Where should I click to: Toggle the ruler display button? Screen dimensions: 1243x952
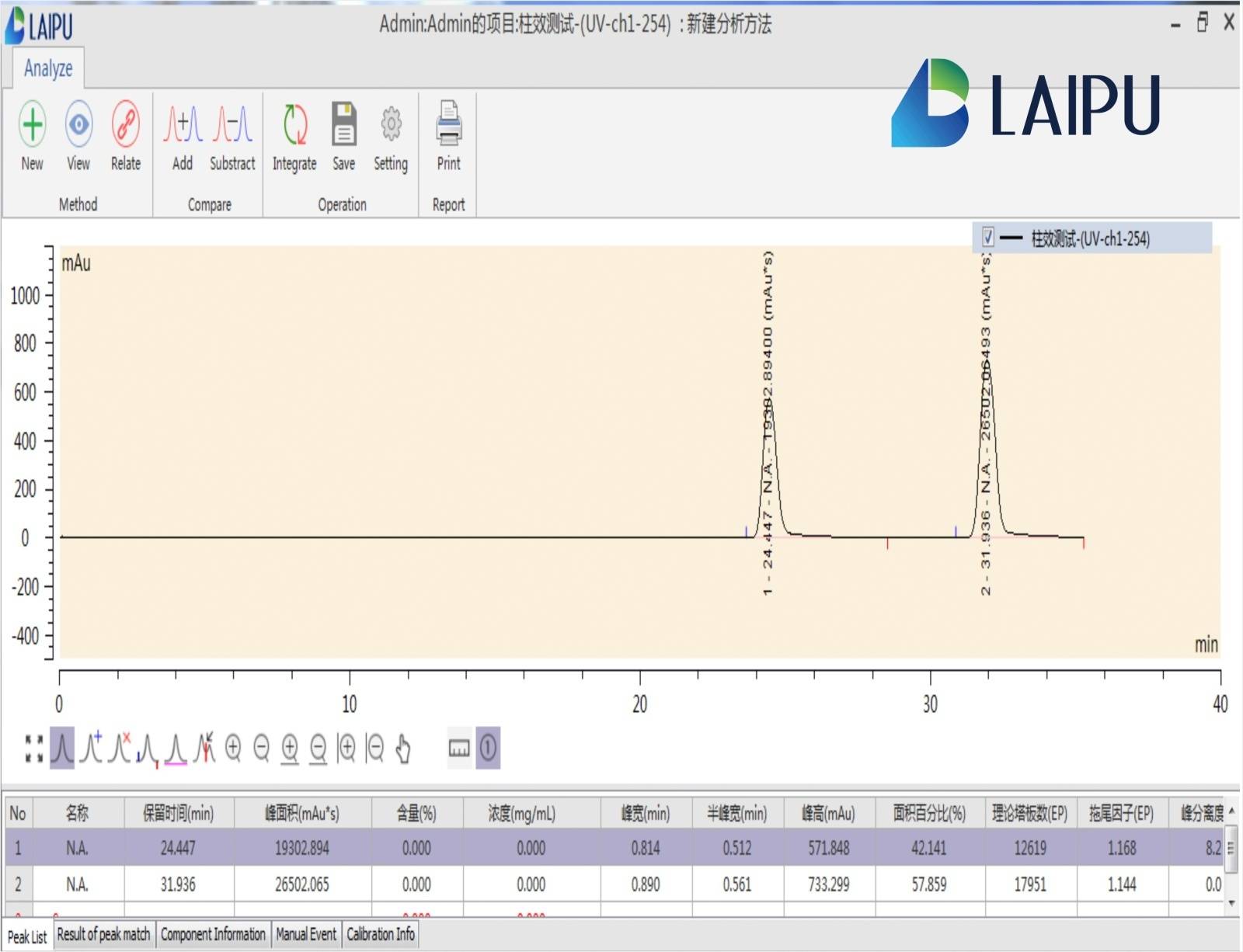click(459, 749)
